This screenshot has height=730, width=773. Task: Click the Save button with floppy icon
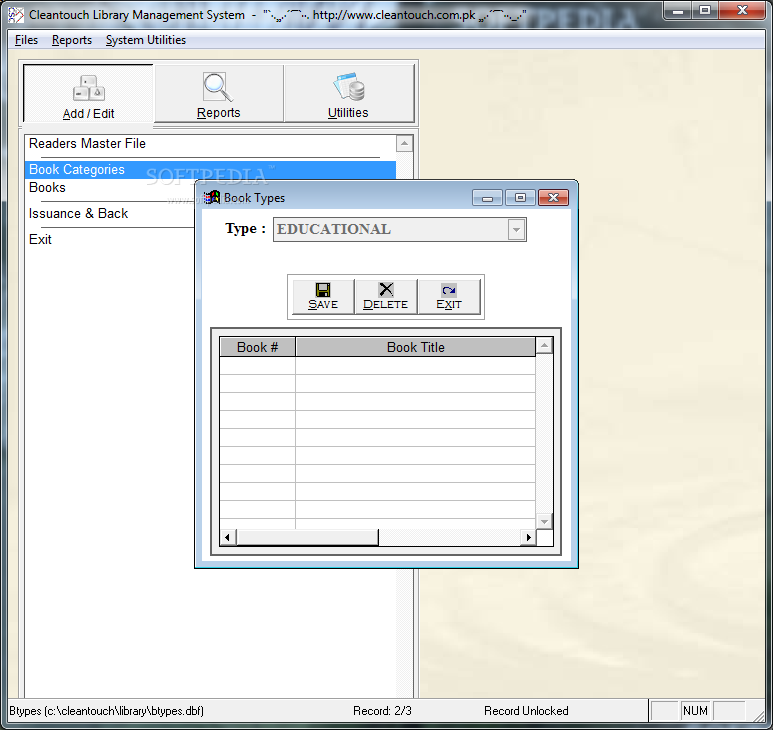323,297
